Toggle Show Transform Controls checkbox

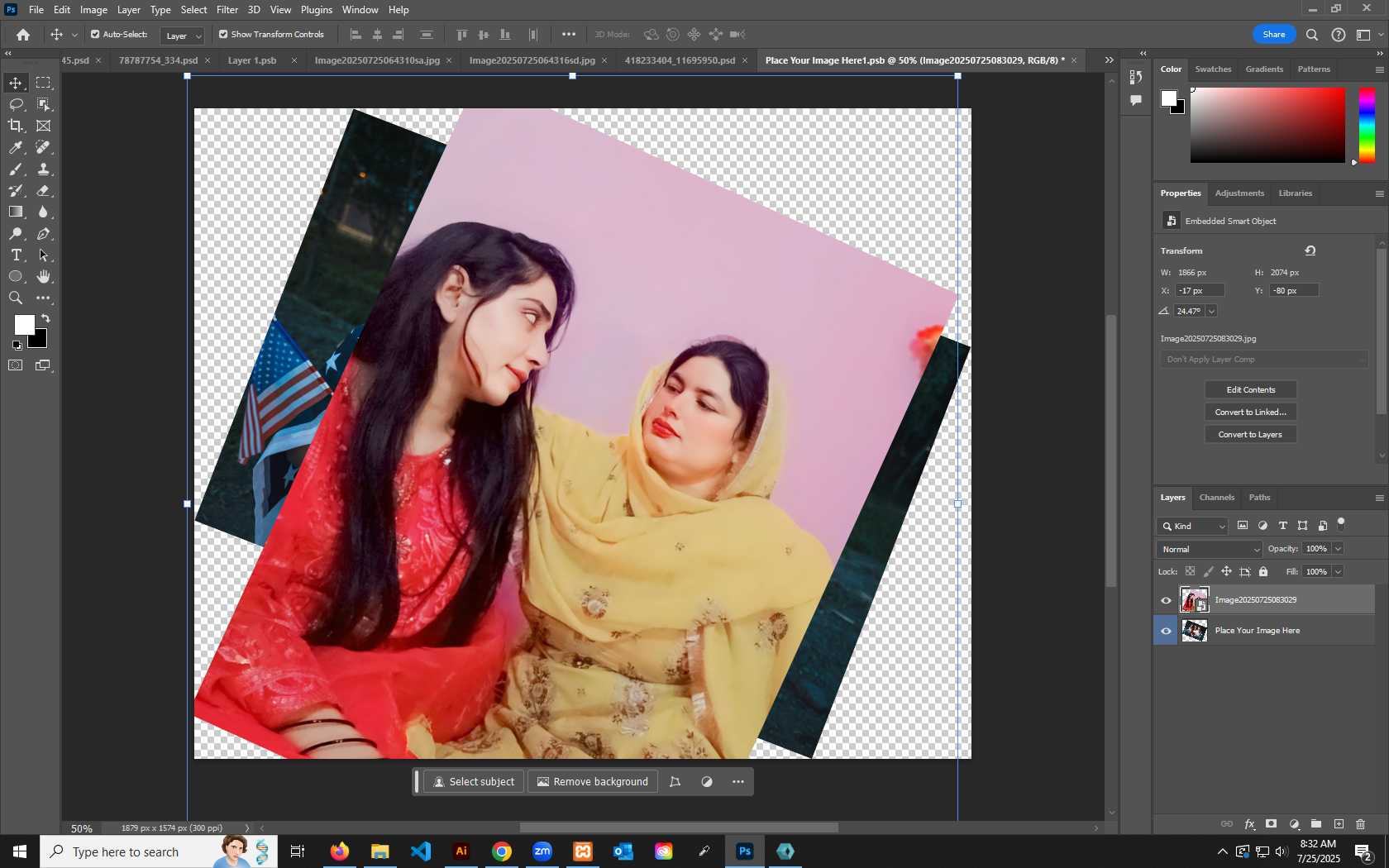(x=223, y=35)
